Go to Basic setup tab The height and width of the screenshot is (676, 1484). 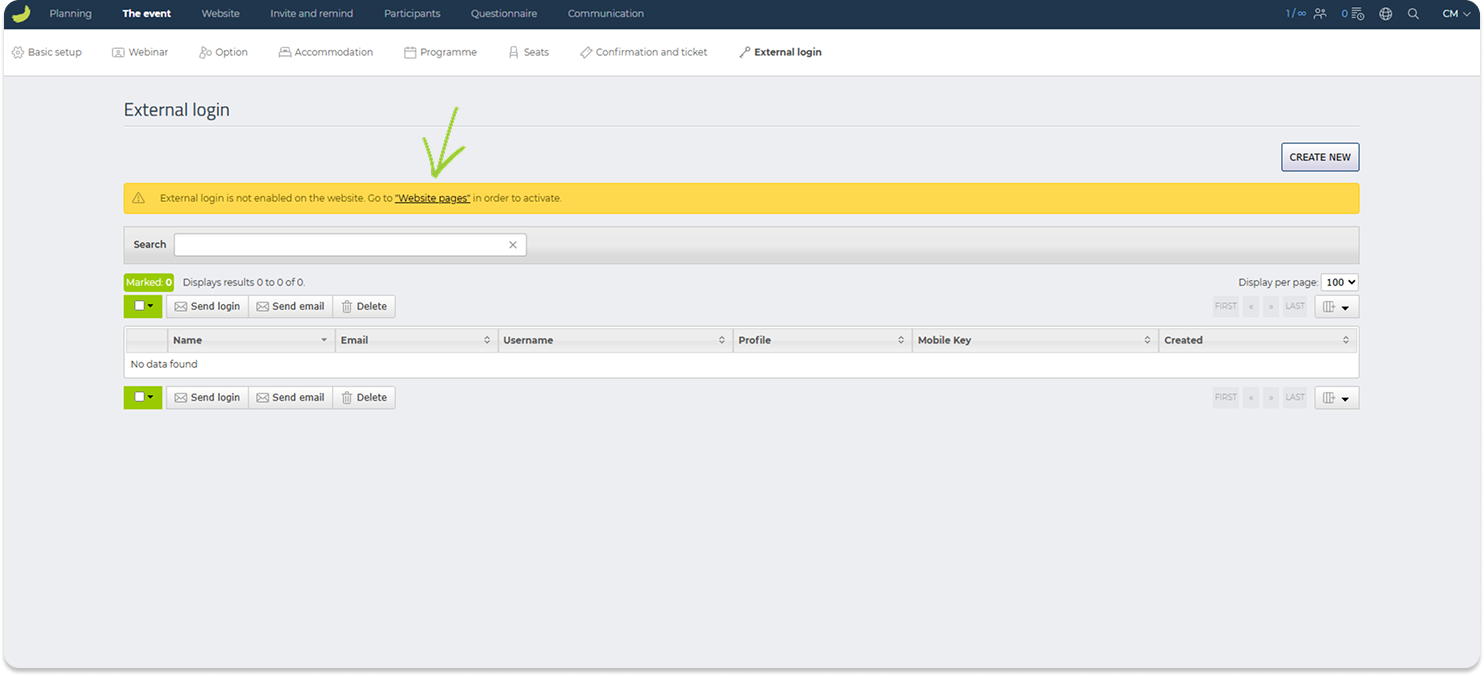[47, 52]
